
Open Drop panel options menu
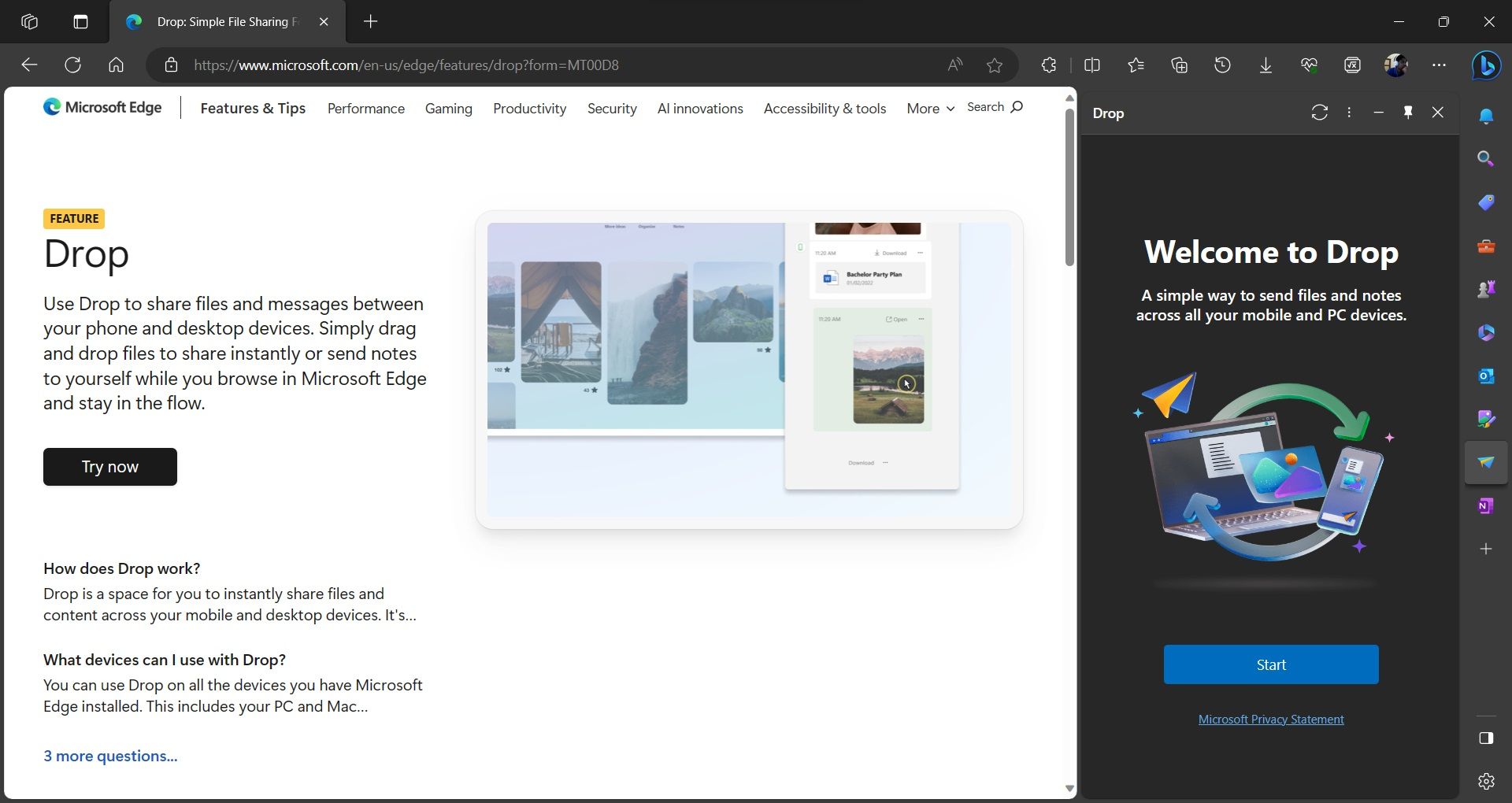pos(1349,113)
